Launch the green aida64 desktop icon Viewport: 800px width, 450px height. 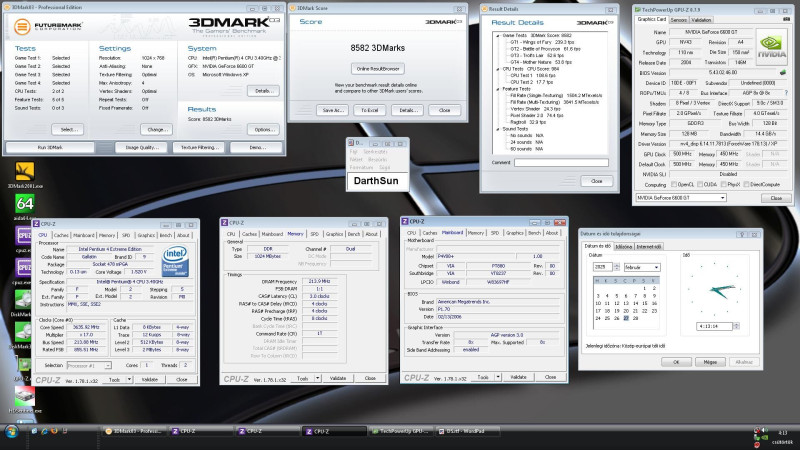[24, 204]
